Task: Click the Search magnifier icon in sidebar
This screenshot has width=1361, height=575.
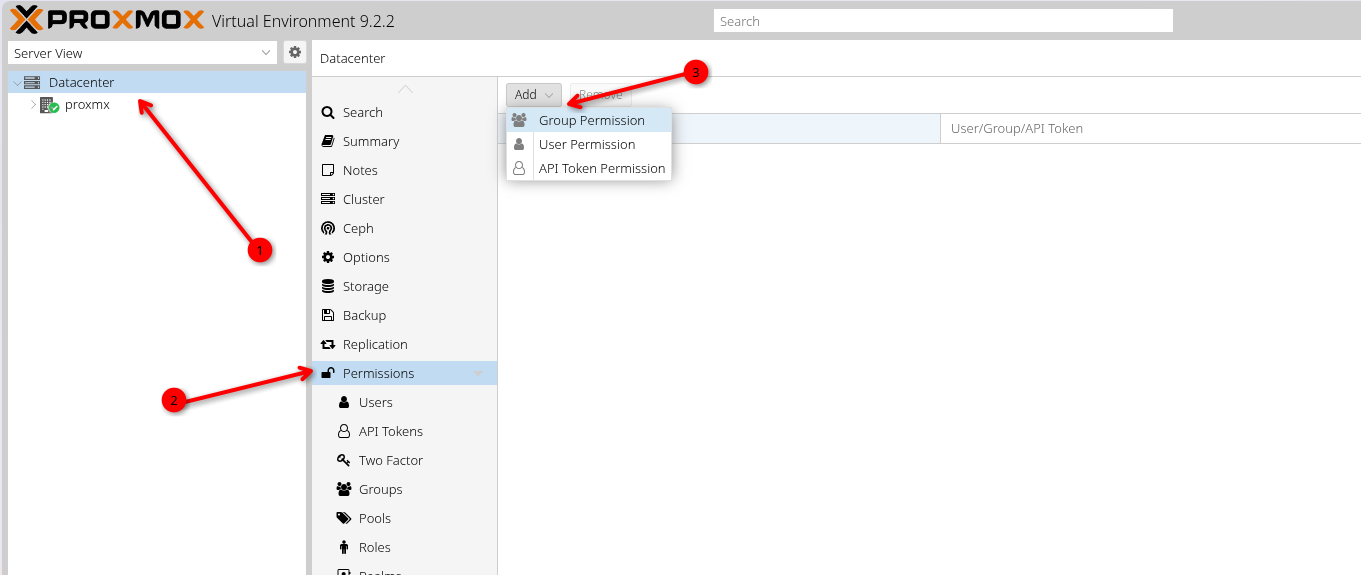Action: (327, 113)
